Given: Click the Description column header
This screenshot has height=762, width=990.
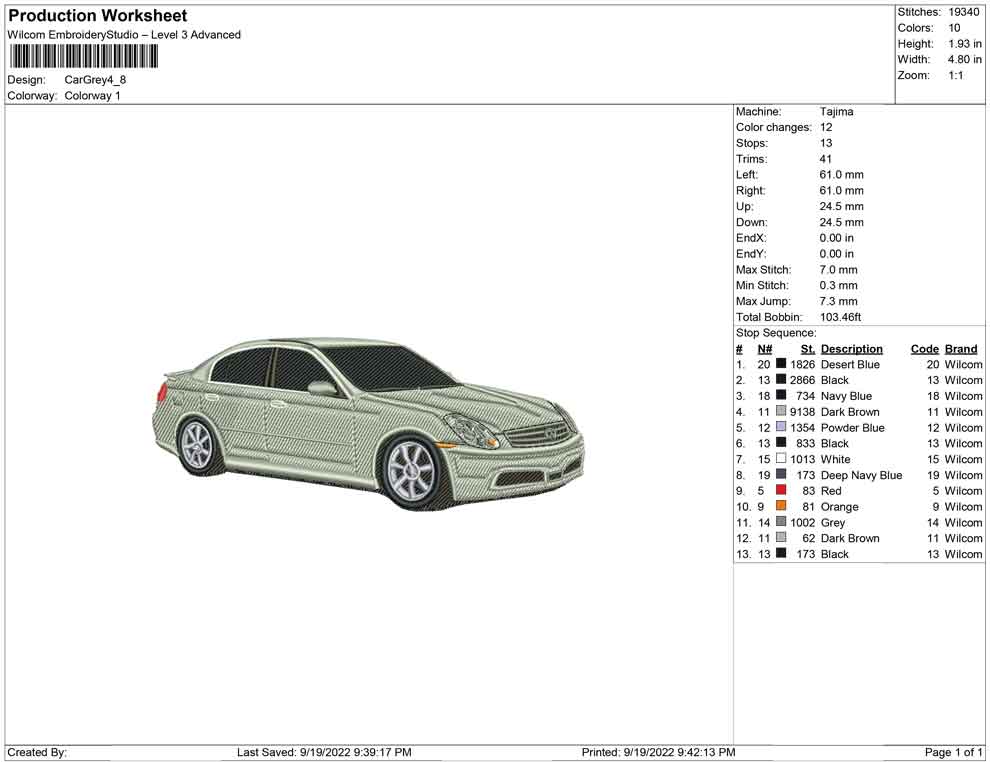Looking at the screenshot, I should [851, 349].
